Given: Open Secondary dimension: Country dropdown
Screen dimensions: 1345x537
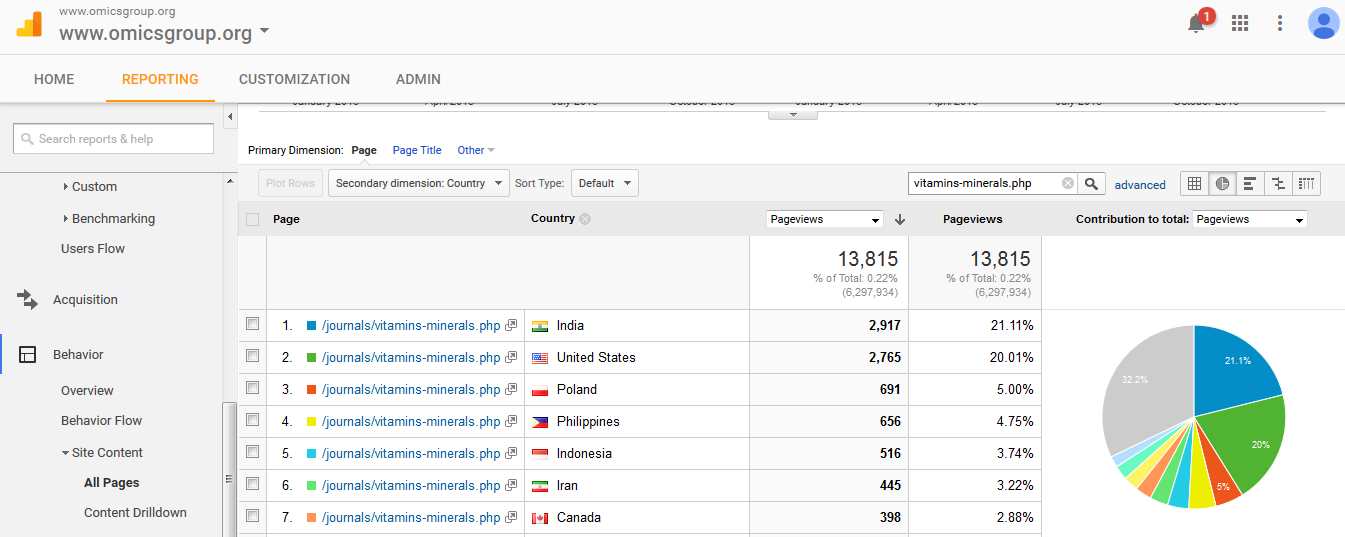Looking at the screenshot, I should click(419, 183).
